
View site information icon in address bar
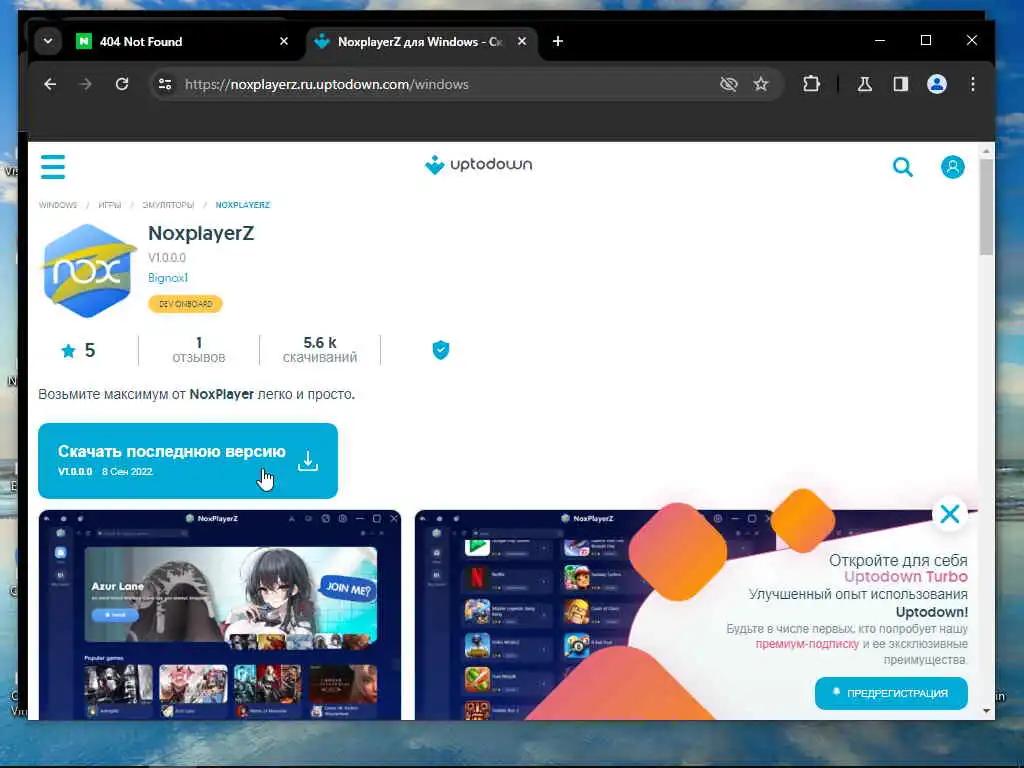(165, 84)
